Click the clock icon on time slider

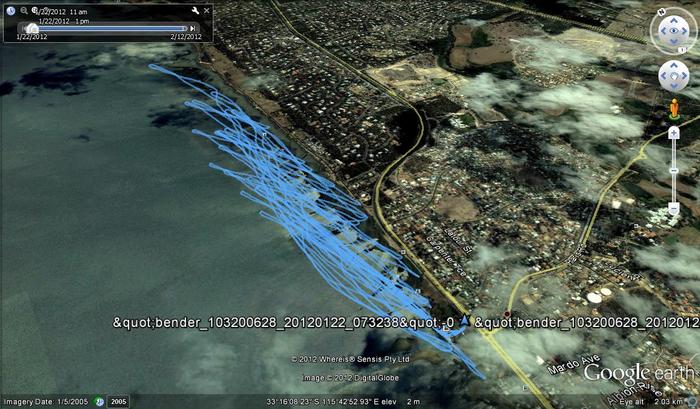(11, 11)
